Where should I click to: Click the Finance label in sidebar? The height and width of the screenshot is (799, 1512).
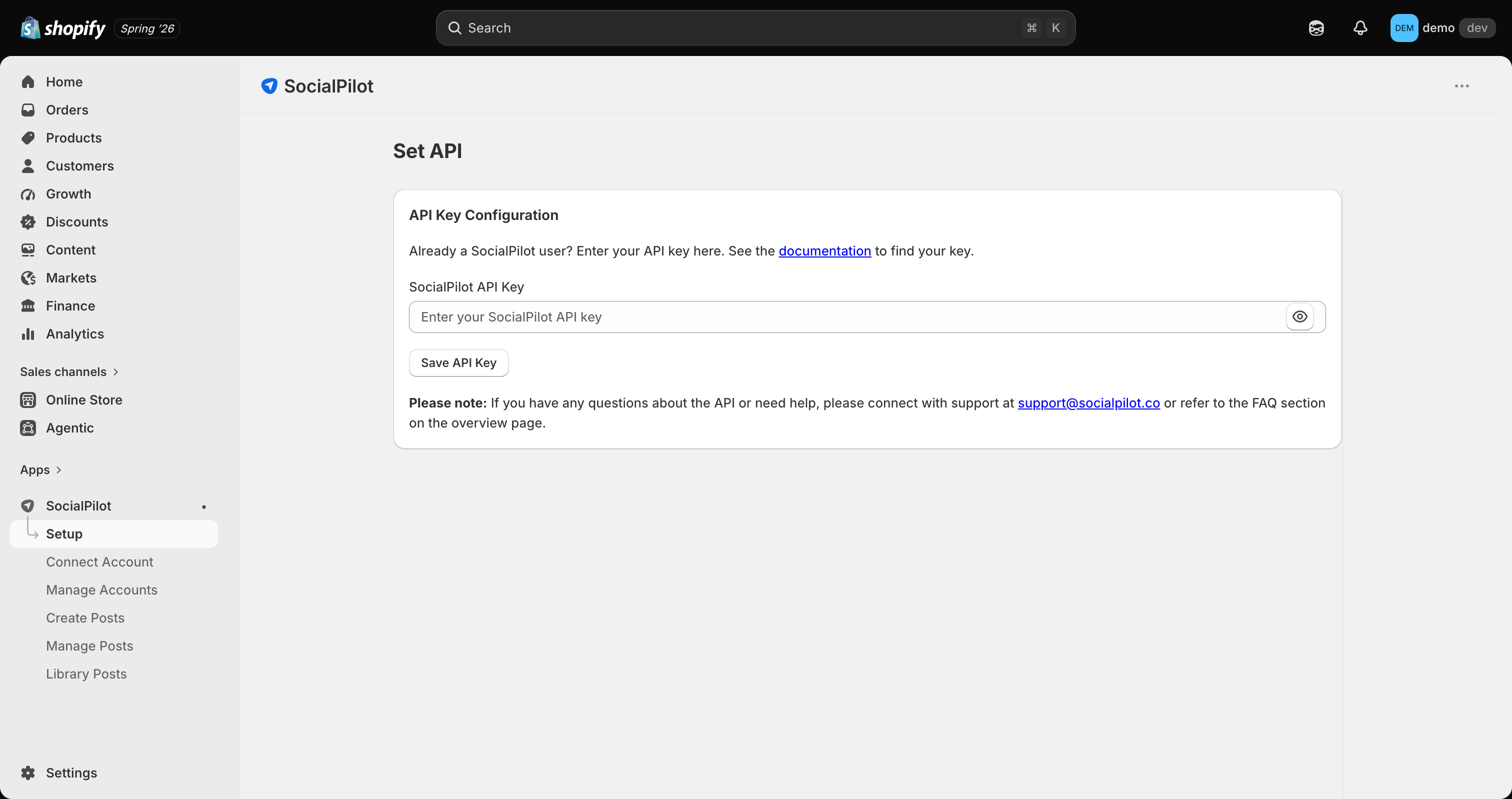[70, 306]
